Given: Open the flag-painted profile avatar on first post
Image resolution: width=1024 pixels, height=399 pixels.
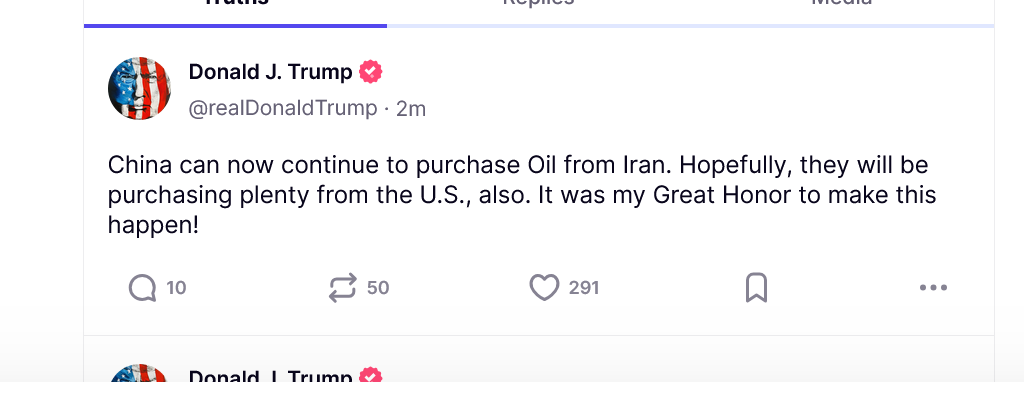Looking at the screenshot, I should (x=139, y=88).
